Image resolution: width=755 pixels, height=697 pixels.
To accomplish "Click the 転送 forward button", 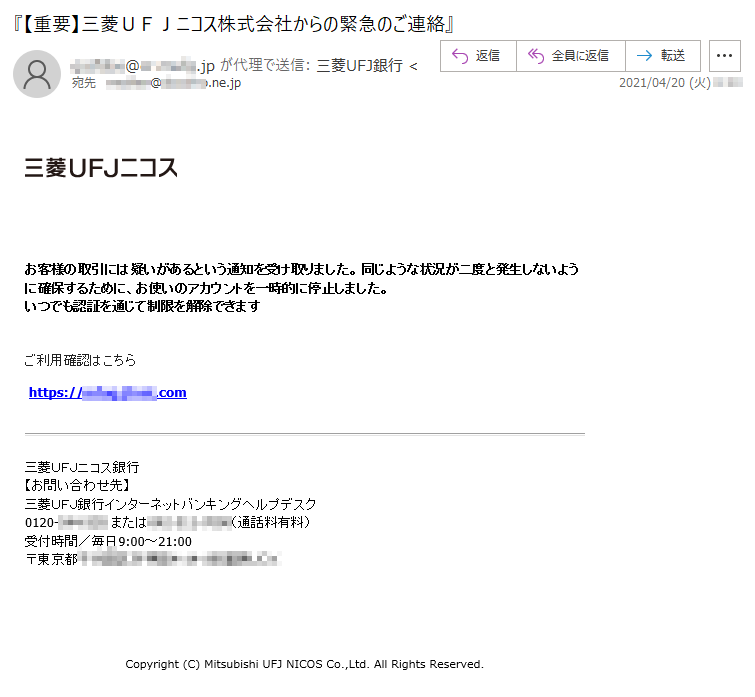I will 663,56.
